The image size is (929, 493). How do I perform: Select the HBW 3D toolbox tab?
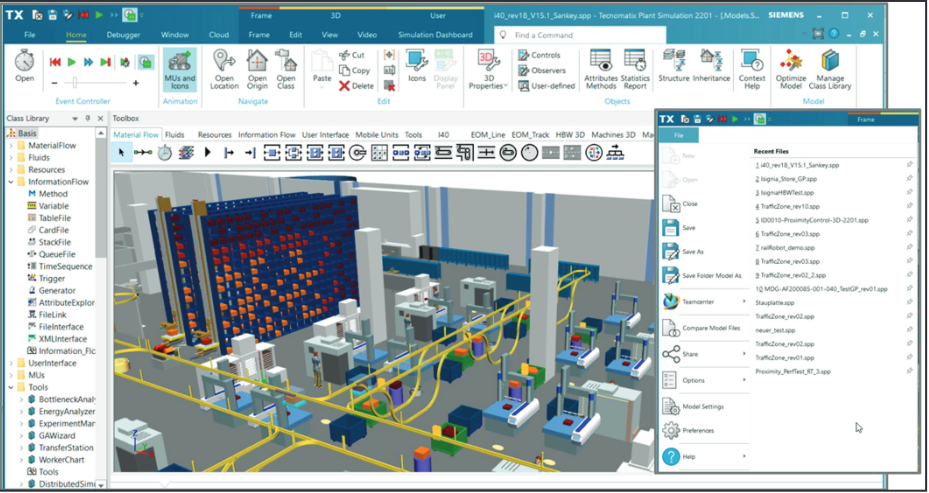tap(569, 135)
